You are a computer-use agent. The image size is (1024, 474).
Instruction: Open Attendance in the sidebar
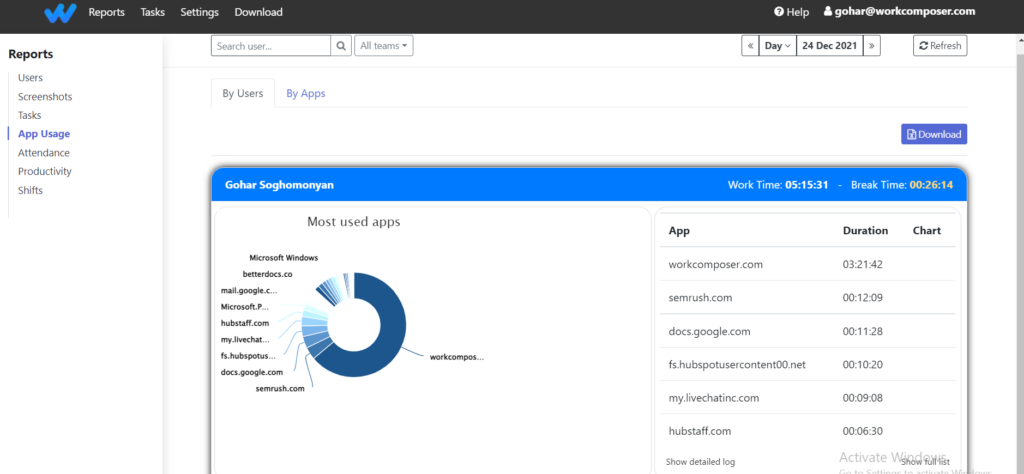tap(44, 153)
